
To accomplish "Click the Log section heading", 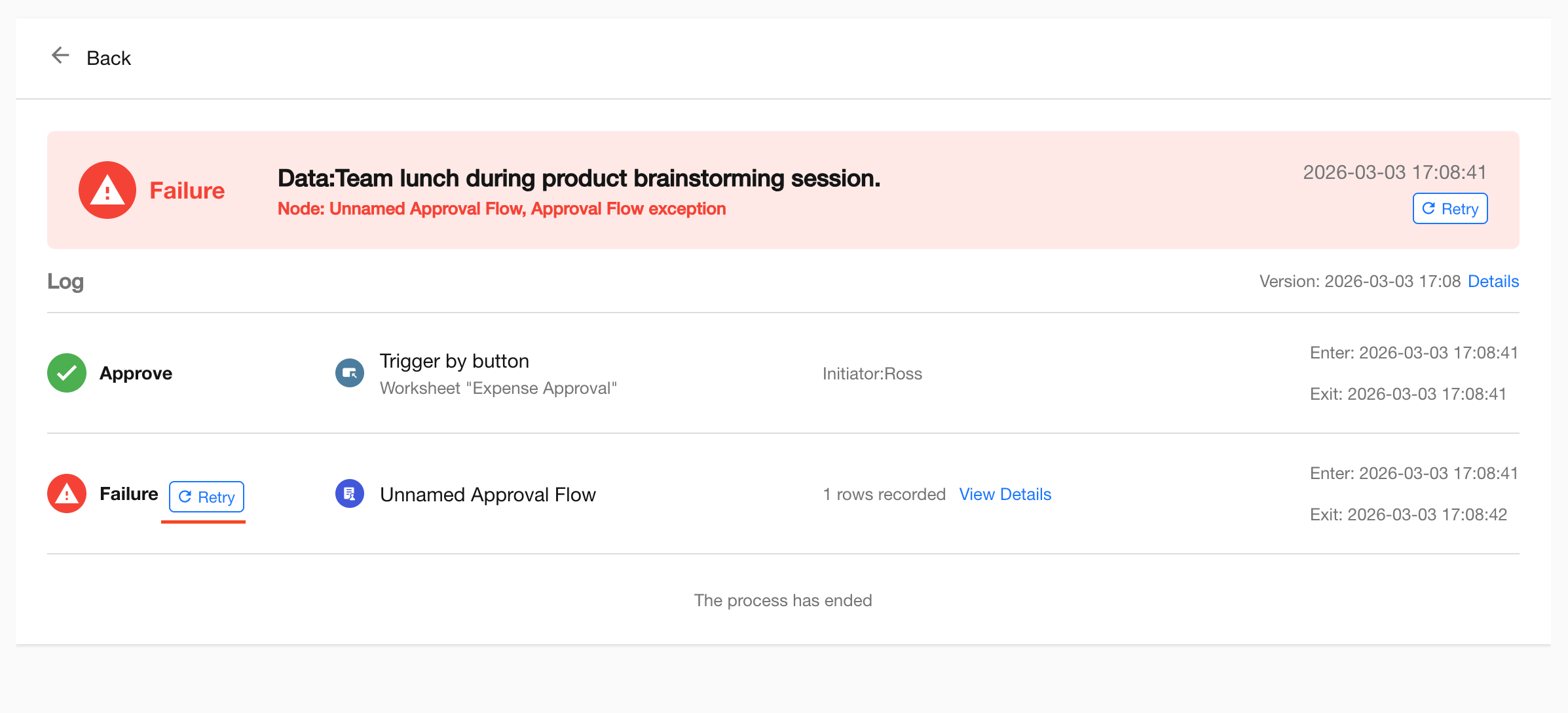I will (65, 281).
